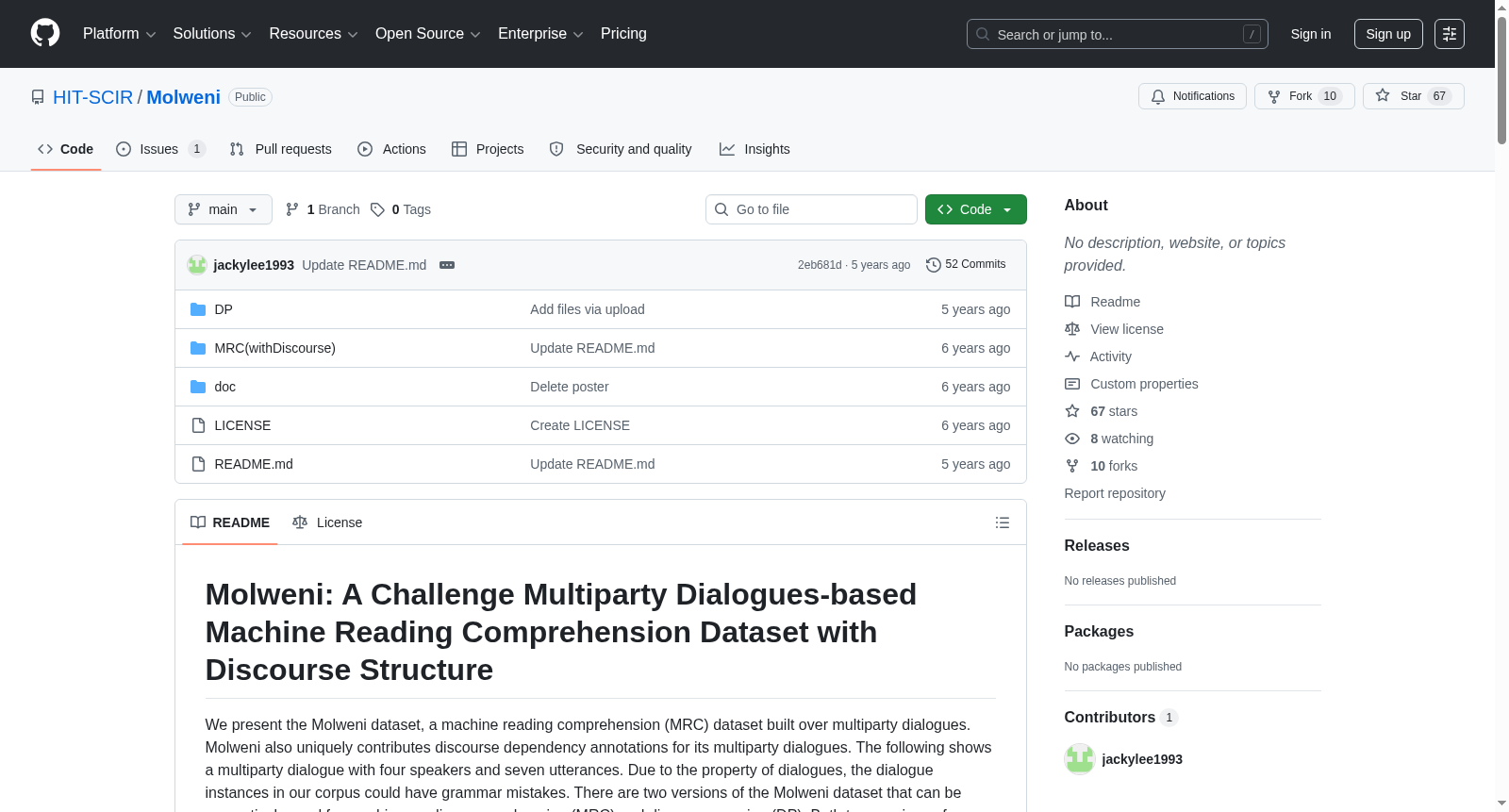Open the 'Delete poster' commit message
The image size is (1509, 812).
[x=570, y=387]
